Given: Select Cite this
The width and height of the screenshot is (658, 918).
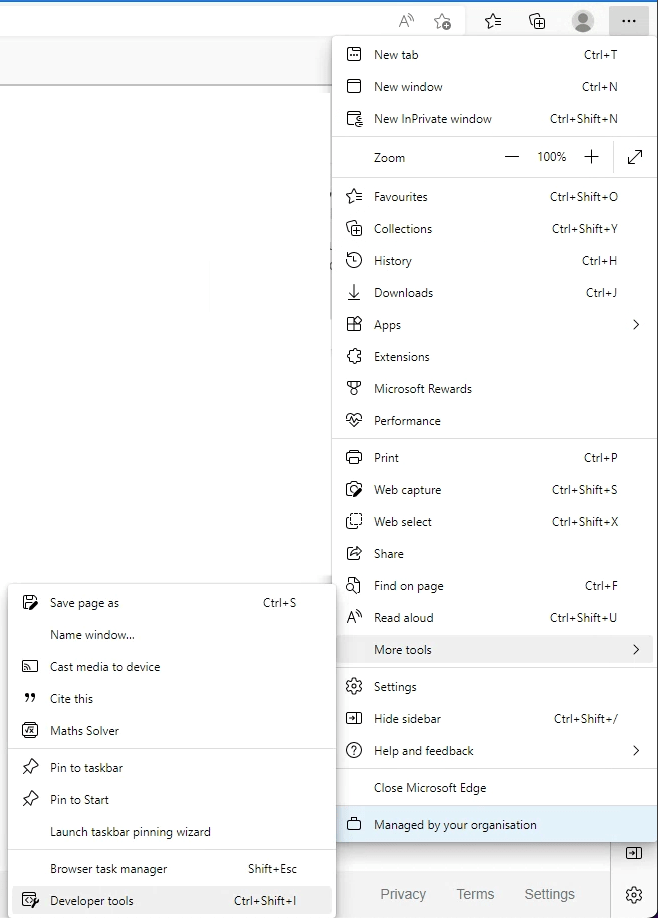Looking at the screenshot, I should point(172,698).
